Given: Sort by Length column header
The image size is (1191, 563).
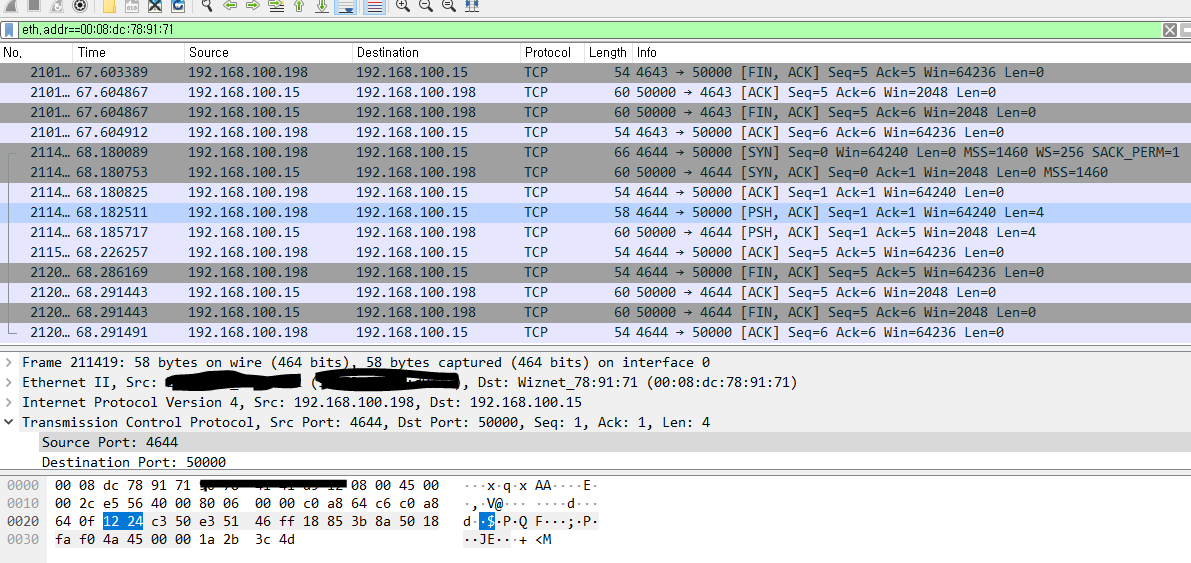Looking at the screenshot, I should [608, 52].
